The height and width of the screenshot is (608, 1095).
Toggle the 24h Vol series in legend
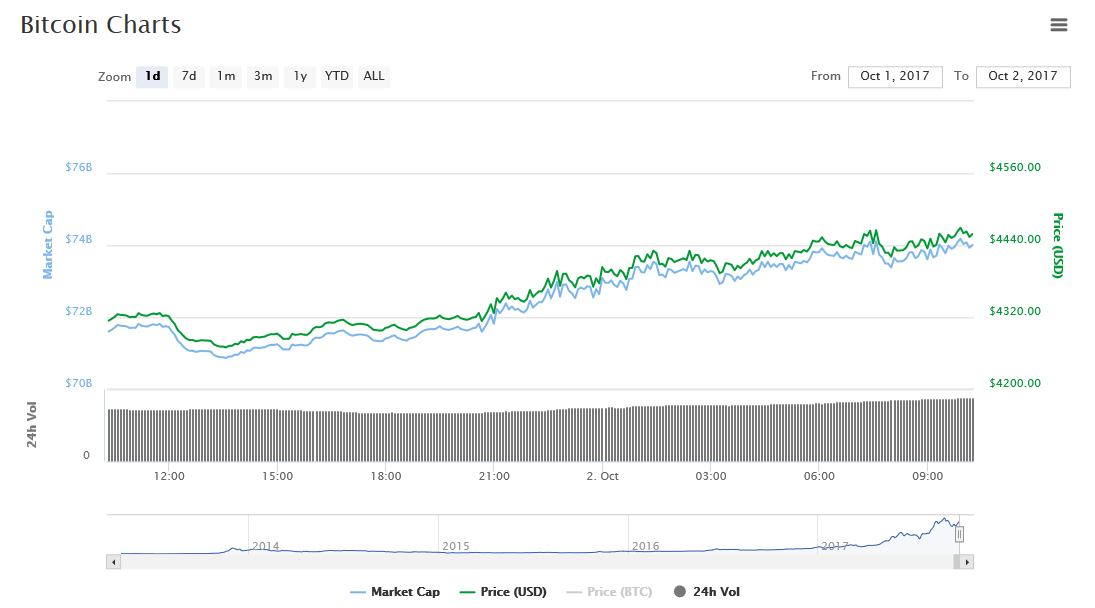tap(707, 592)
